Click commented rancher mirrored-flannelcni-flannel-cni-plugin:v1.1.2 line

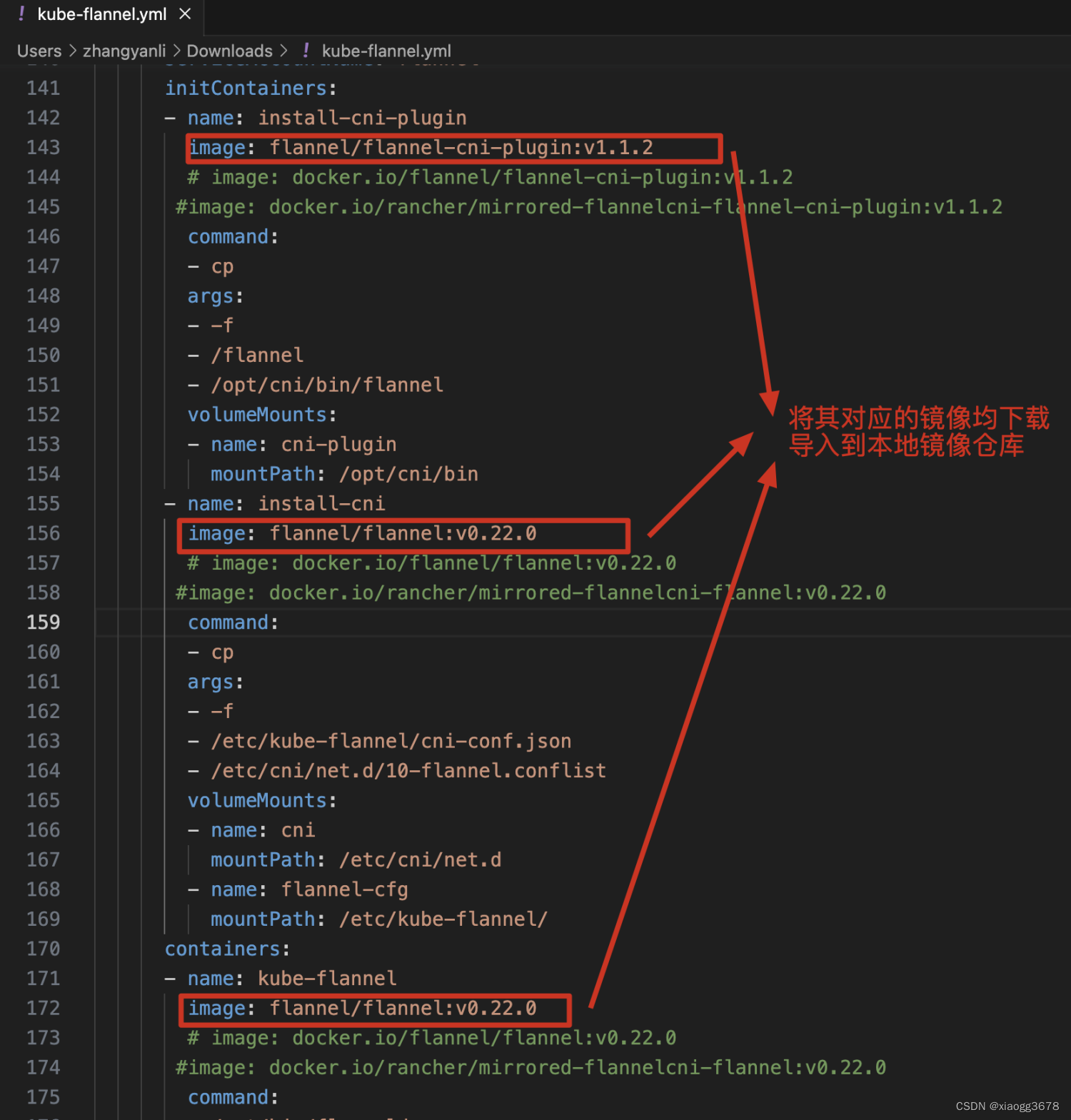589,208
